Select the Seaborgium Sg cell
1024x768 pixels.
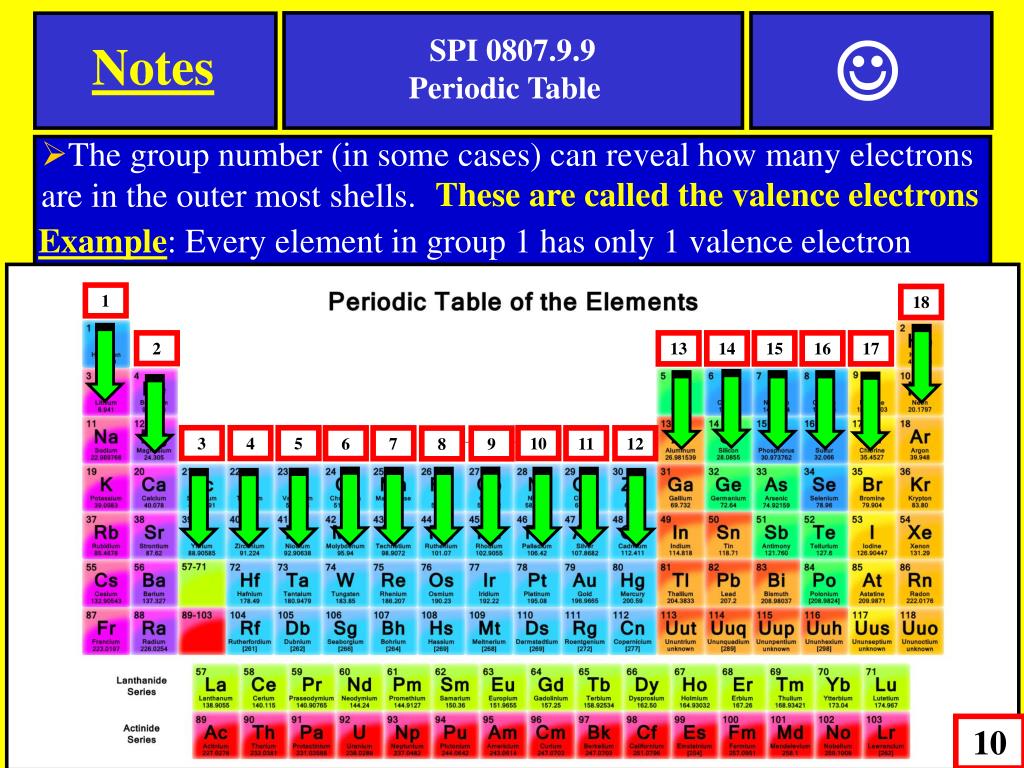(x=345, y=632)
